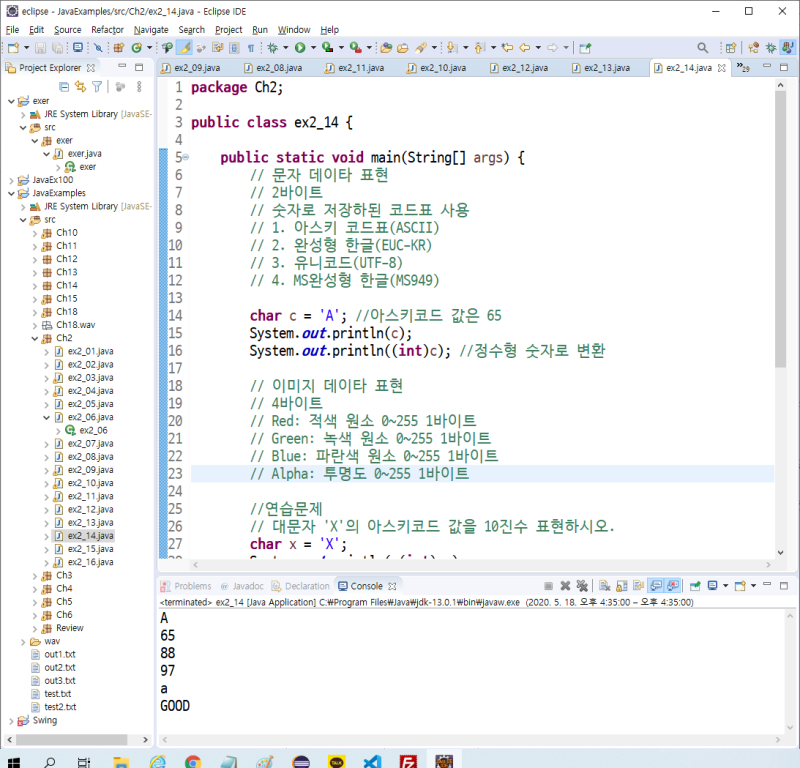Toggle Link with Editor in Project Explorer
Viewport: 800px width, 768px height.
click(x=80, y=87)
